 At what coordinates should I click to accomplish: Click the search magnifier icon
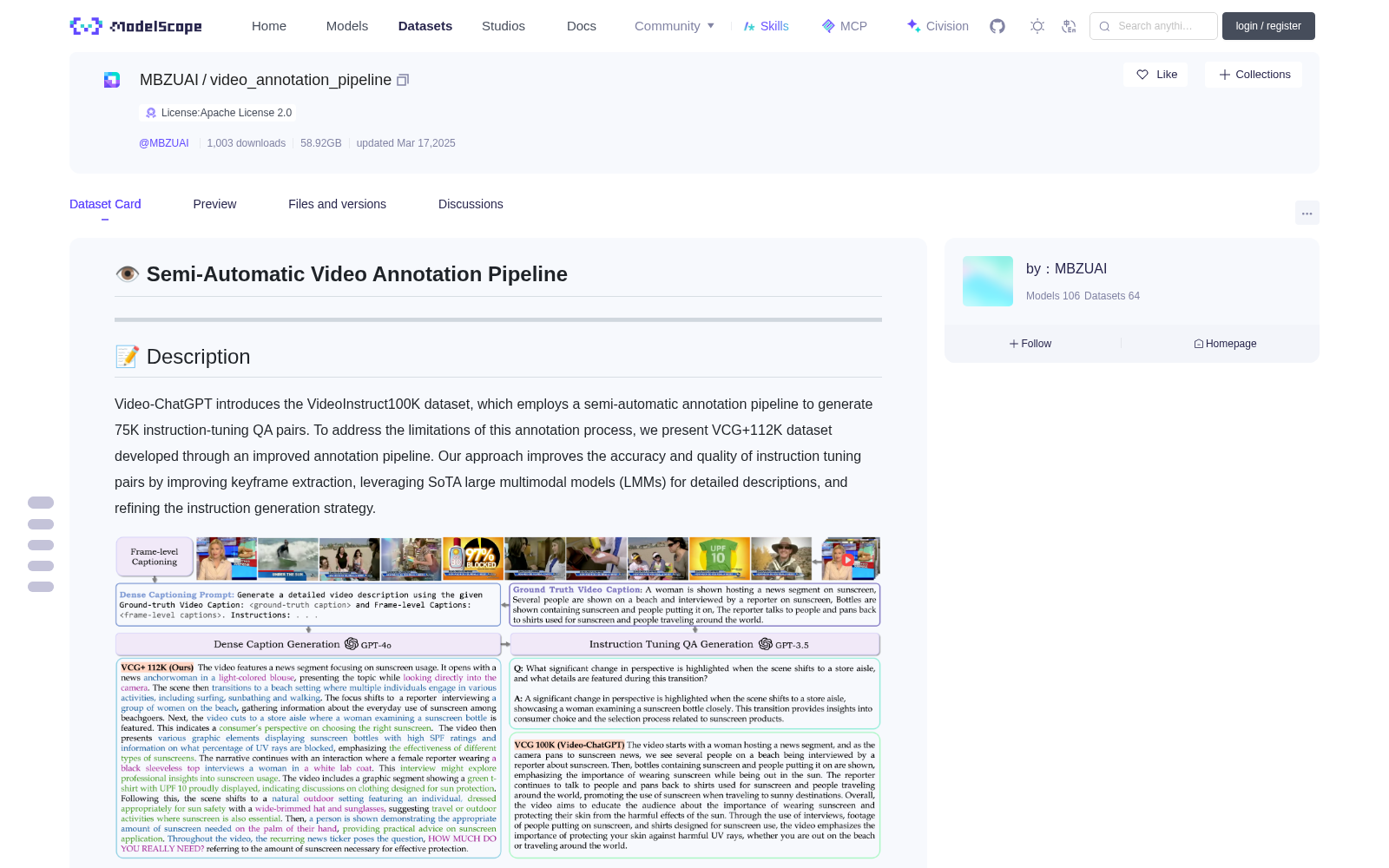(x=1105, y=26)
